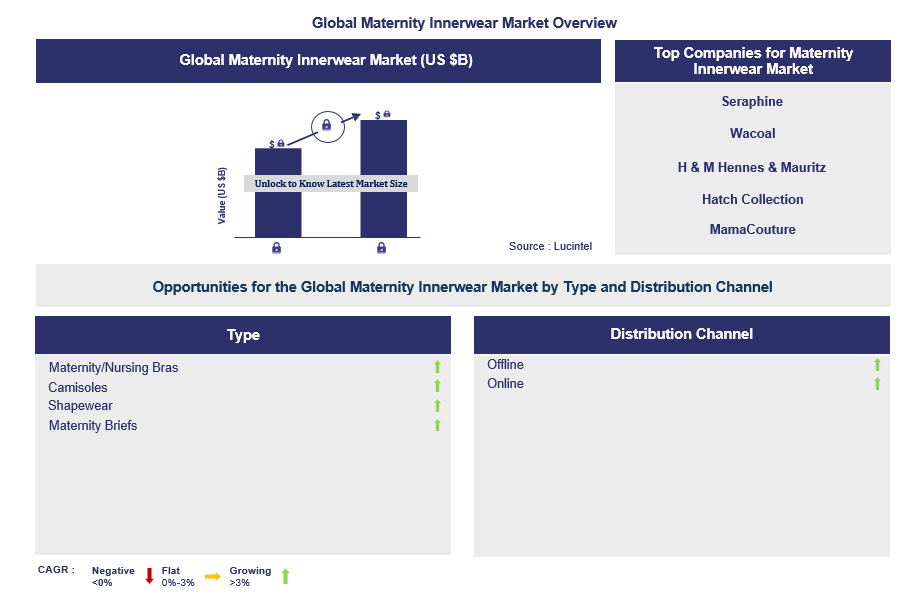This screenshot has width=921, height=602.
Task: Click lock icon below the right bar
Action: click(x=381, y=248)
